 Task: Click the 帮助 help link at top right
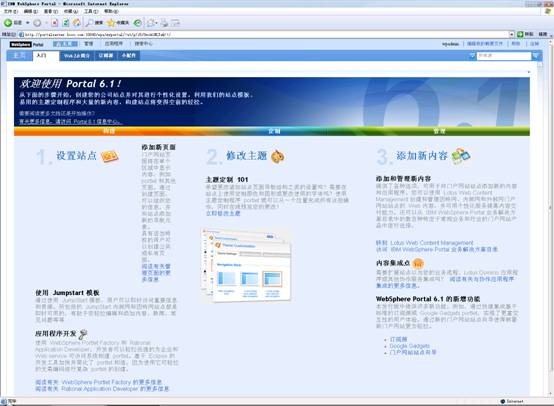pyautogui.click(x=516, y=44)
